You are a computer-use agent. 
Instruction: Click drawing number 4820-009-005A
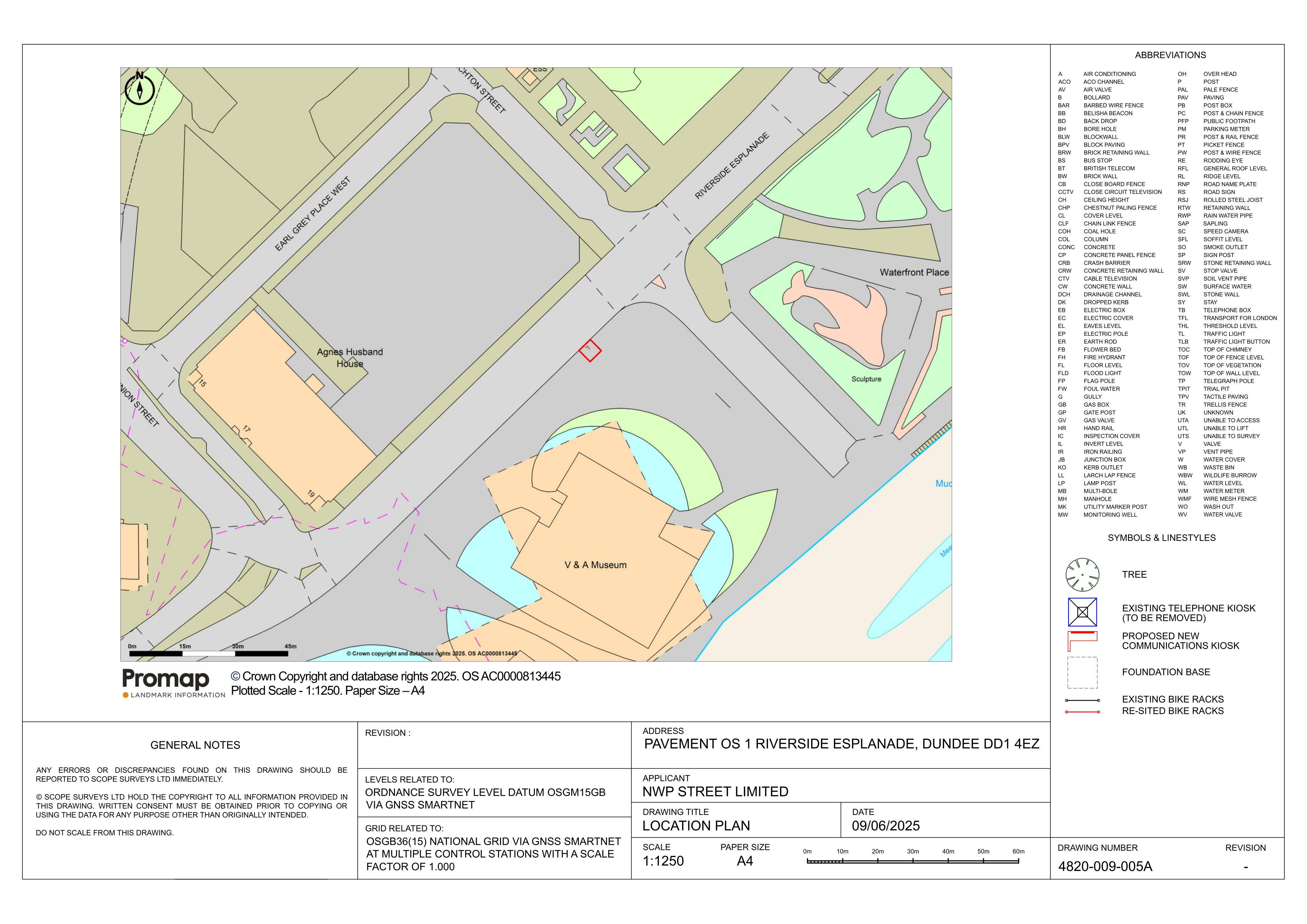click(x=1105, y=867)
